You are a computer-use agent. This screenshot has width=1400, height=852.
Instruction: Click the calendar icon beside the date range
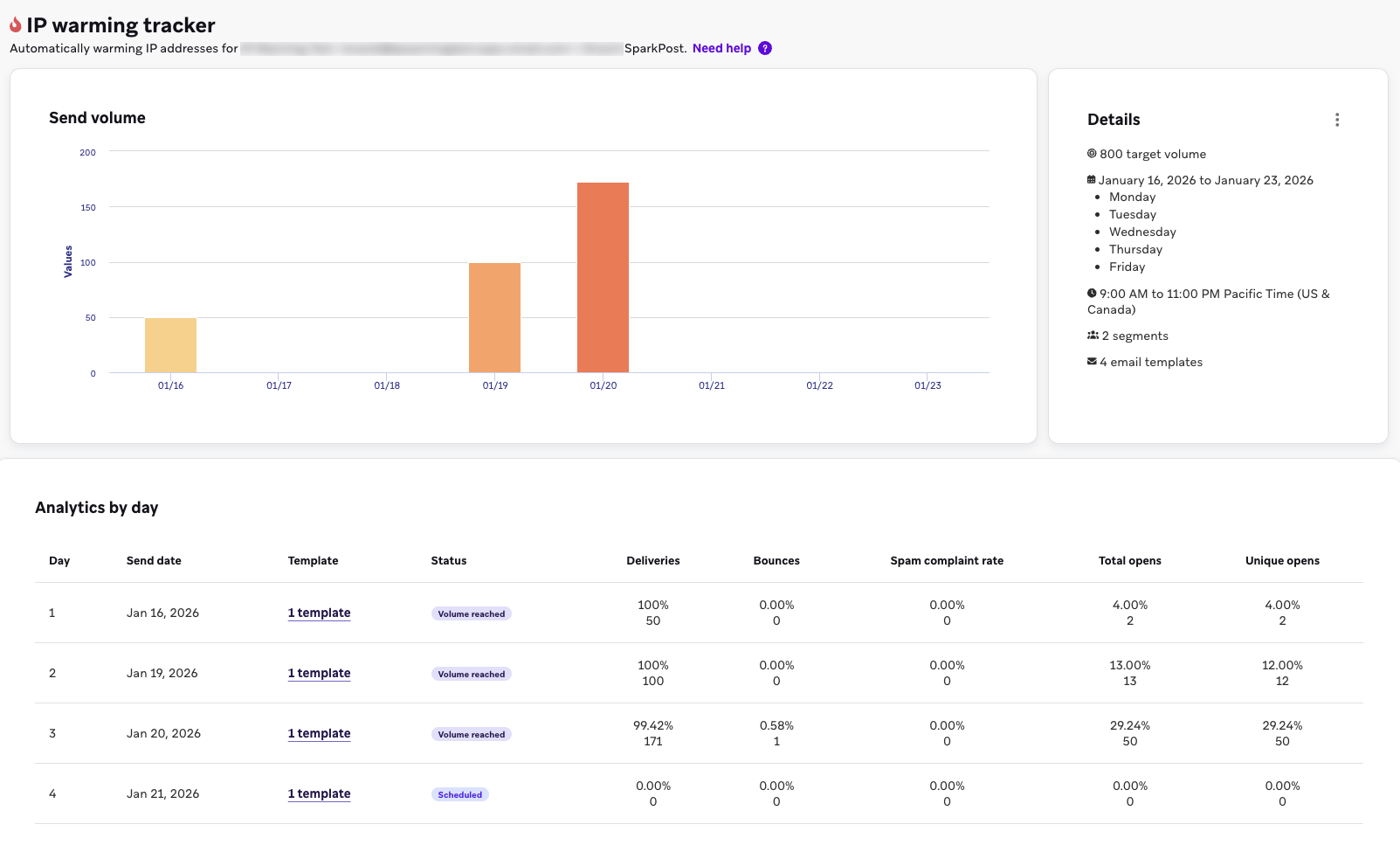[1092, 180]
